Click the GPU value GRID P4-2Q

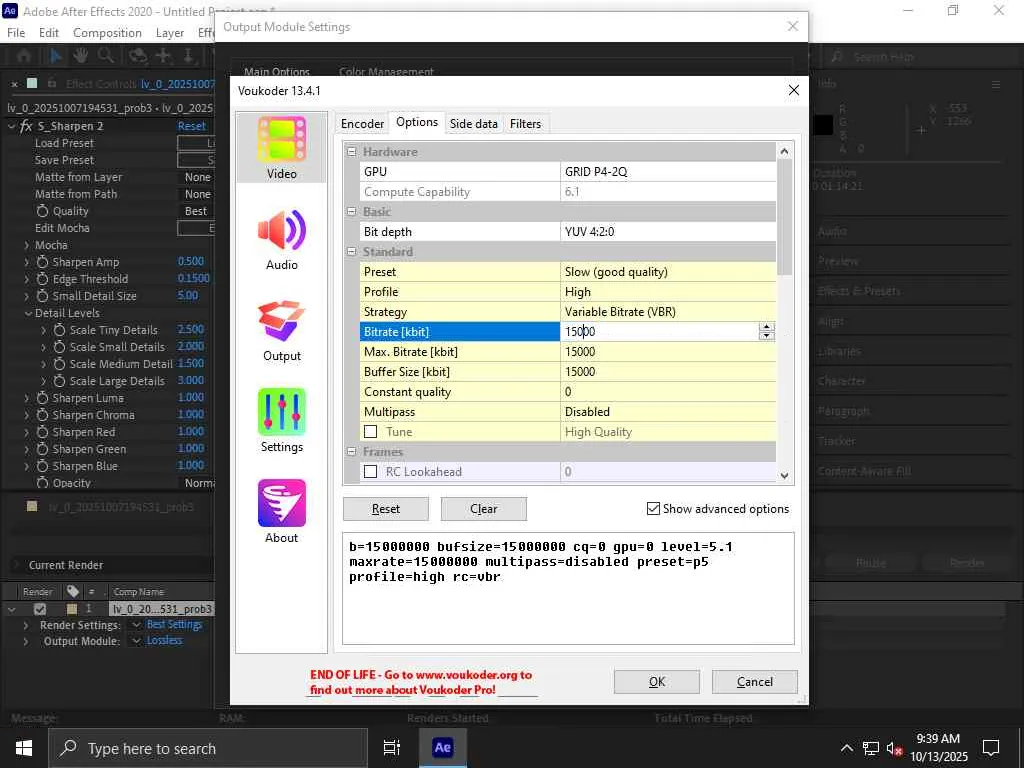tap(668, 172)
